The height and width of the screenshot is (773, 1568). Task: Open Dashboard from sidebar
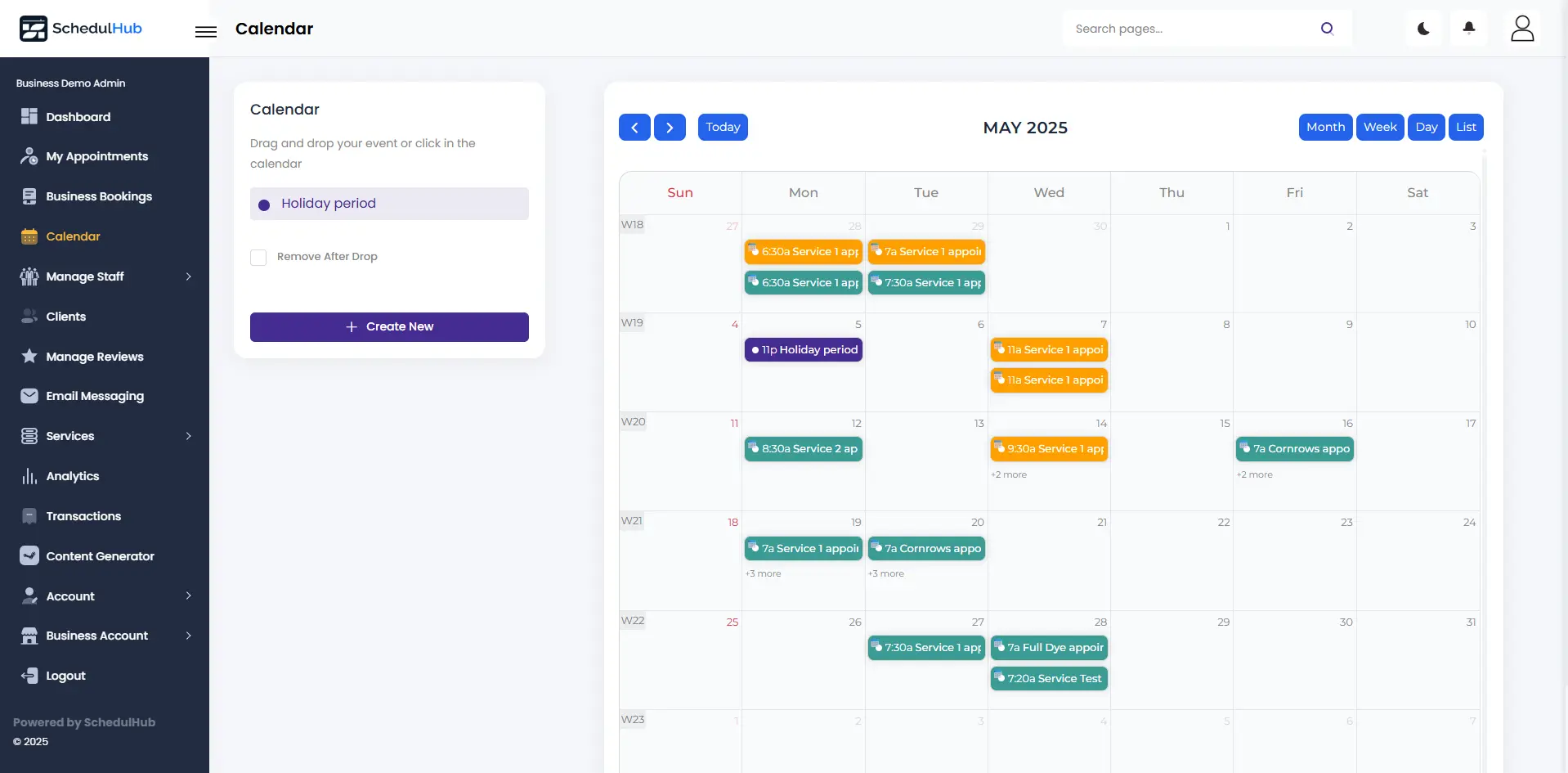click(78, 117)
